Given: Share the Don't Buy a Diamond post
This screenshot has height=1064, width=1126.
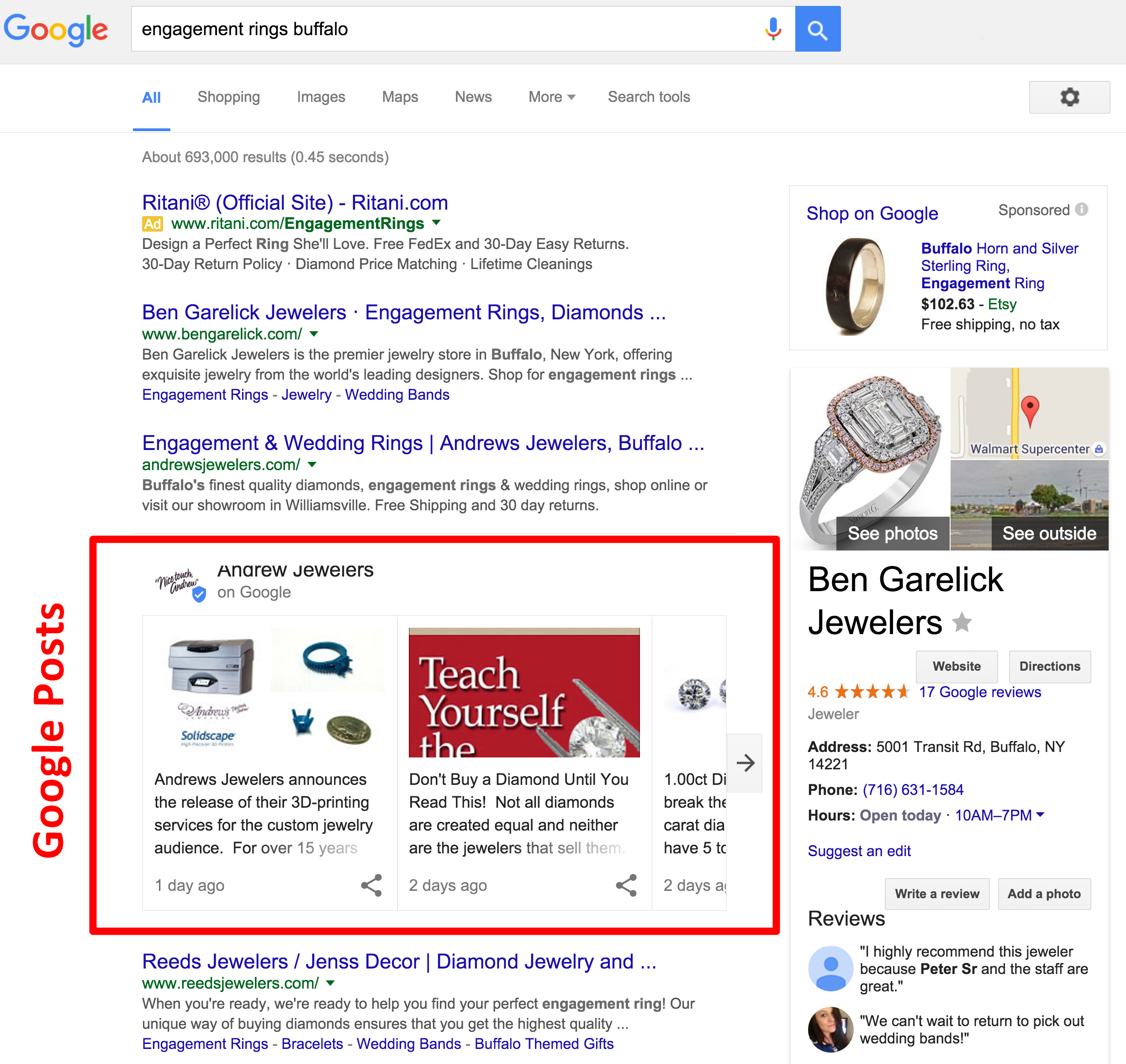Looking at the screenshot, I should pos(626,885).
